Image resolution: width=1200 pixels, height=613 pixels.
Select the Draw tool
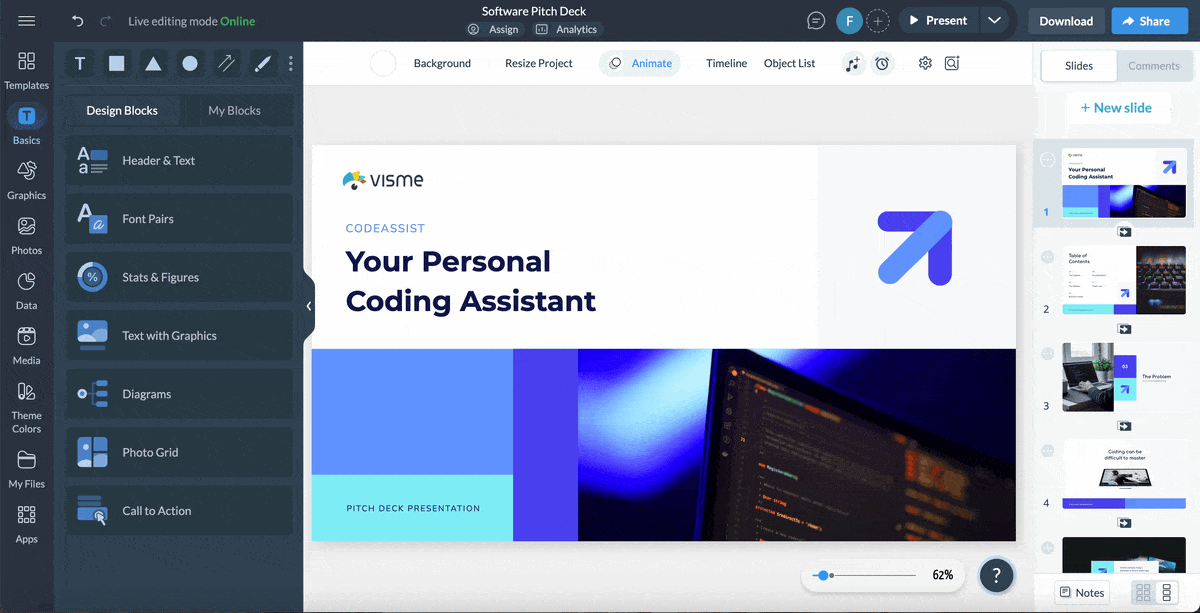[262, 63]
